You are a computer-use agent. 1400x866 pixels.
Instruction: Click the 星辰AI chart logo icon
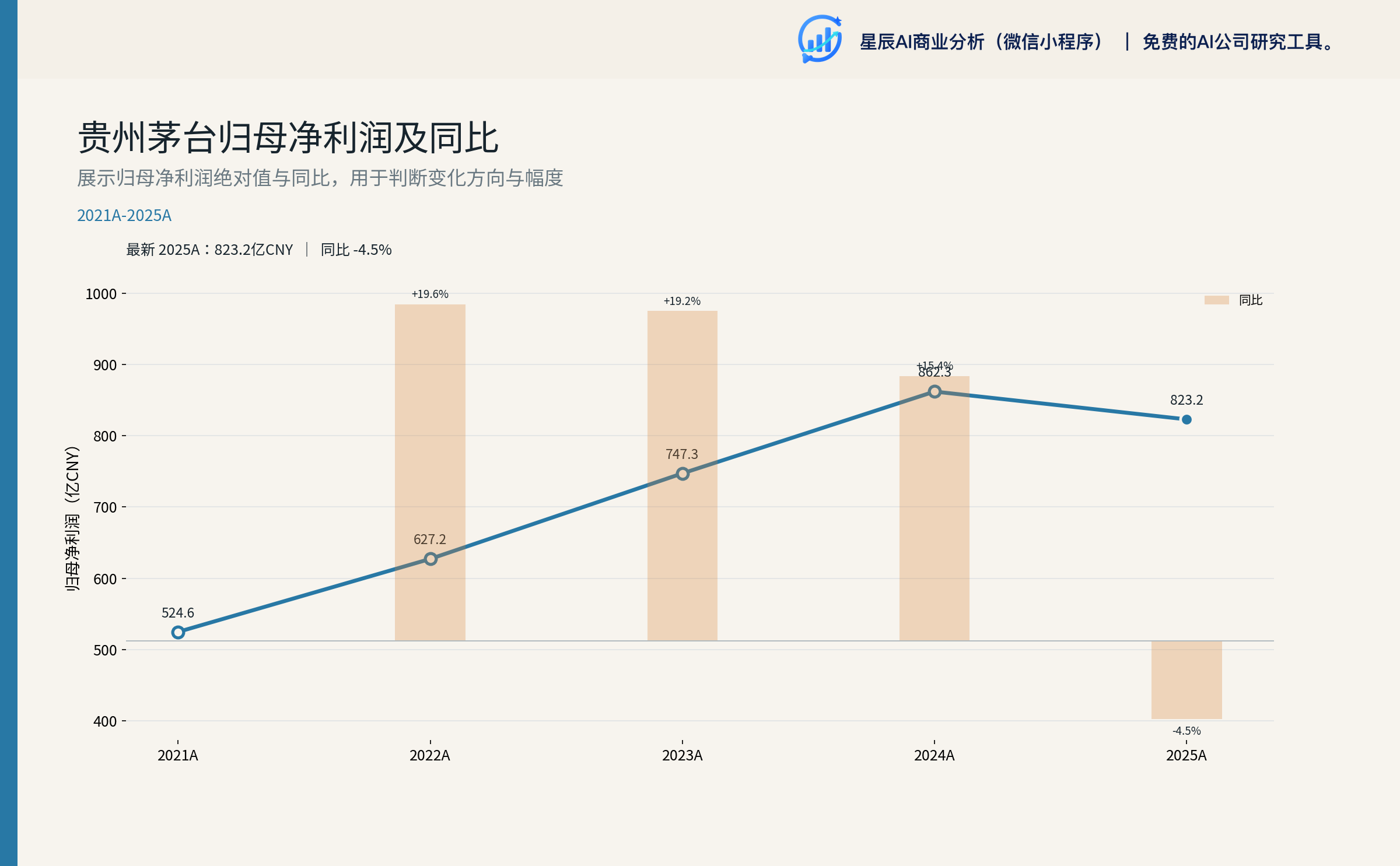820,38
